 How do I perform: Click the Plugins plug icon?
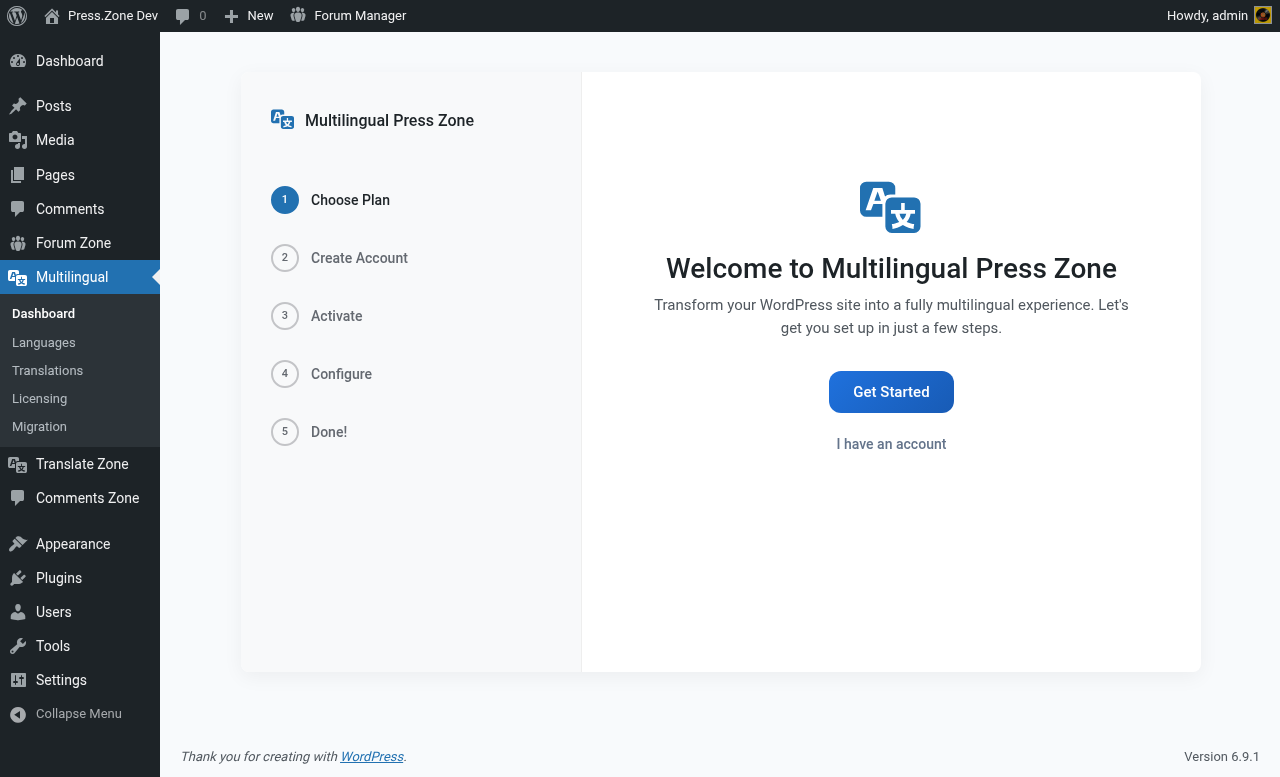[18, 578]
